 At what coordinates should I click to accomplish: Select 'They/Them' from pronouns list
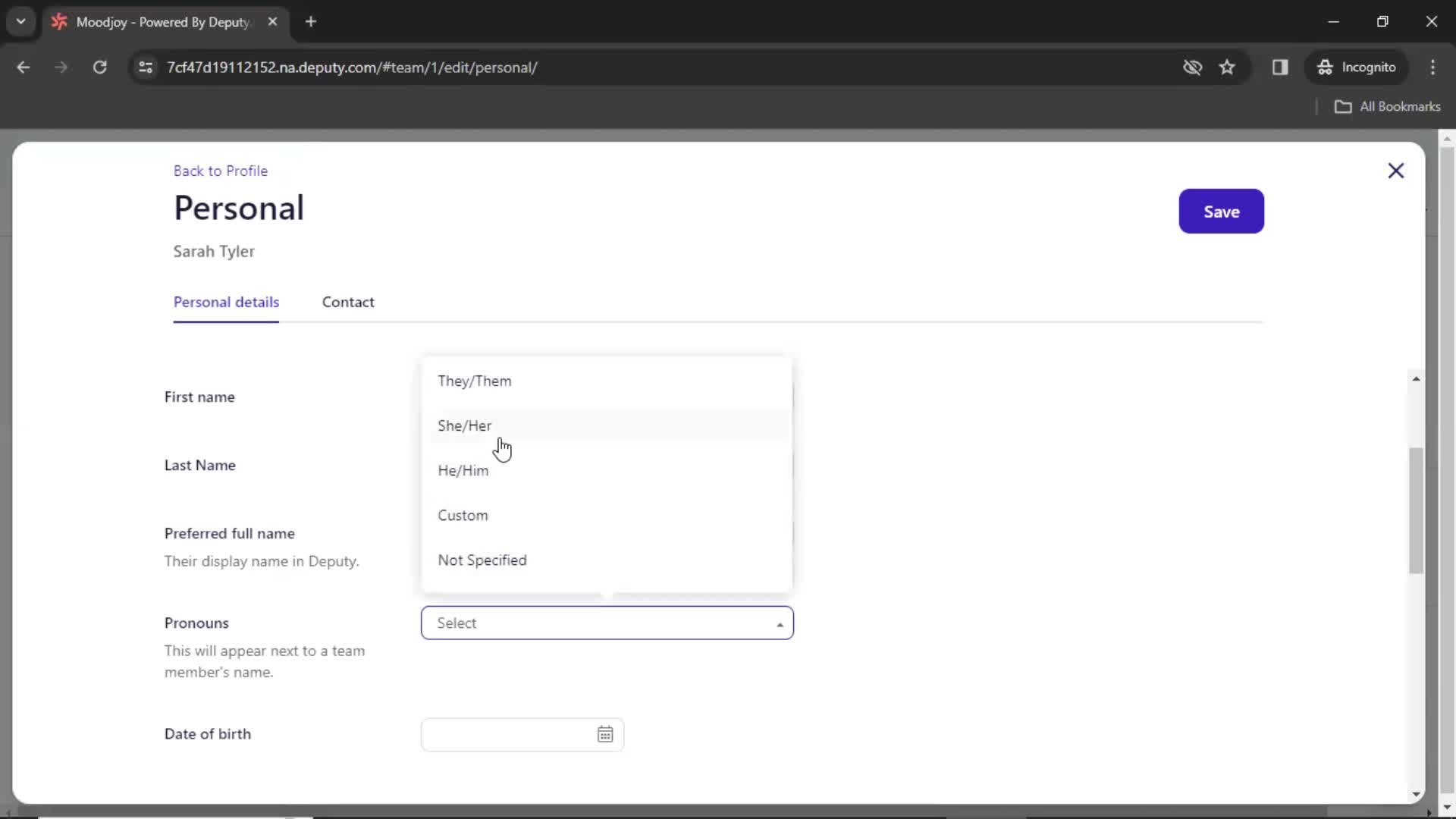(474, 380)
